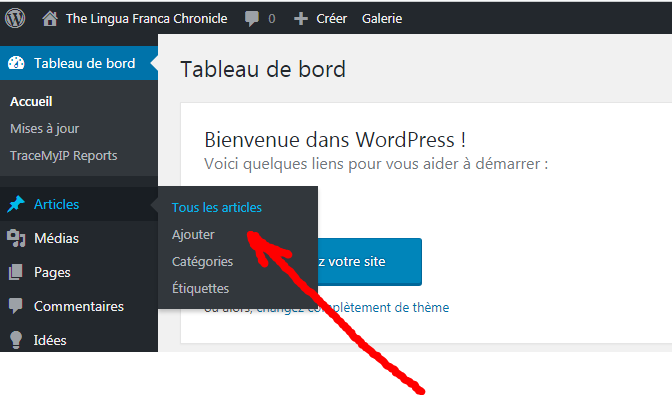The image size is (672, 395).
Task: Open Commentaires in the sidebar
Action: point(79,306)
